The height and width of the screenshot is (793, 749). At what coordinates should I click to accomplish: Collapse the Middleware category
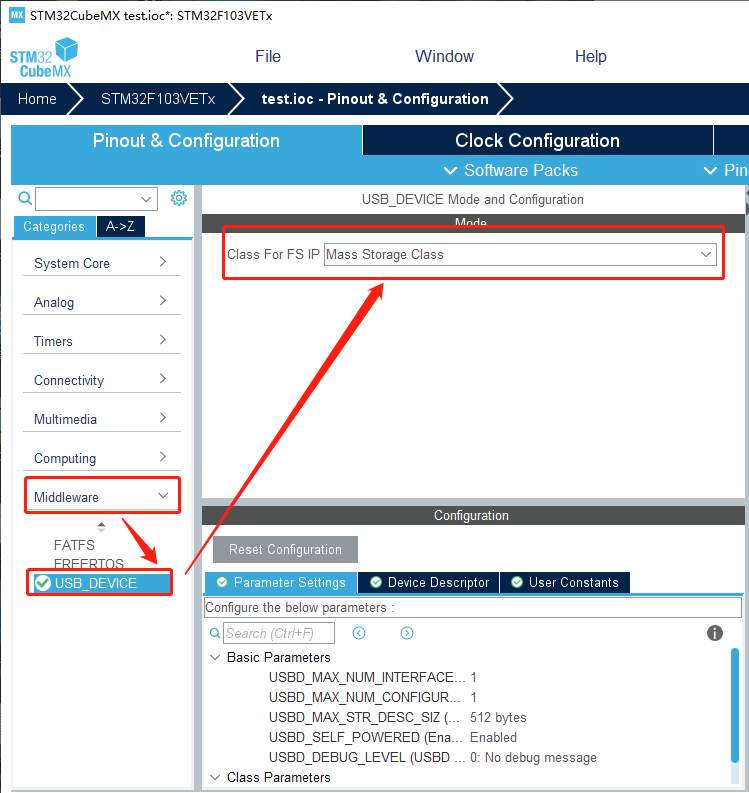point(102,496)
